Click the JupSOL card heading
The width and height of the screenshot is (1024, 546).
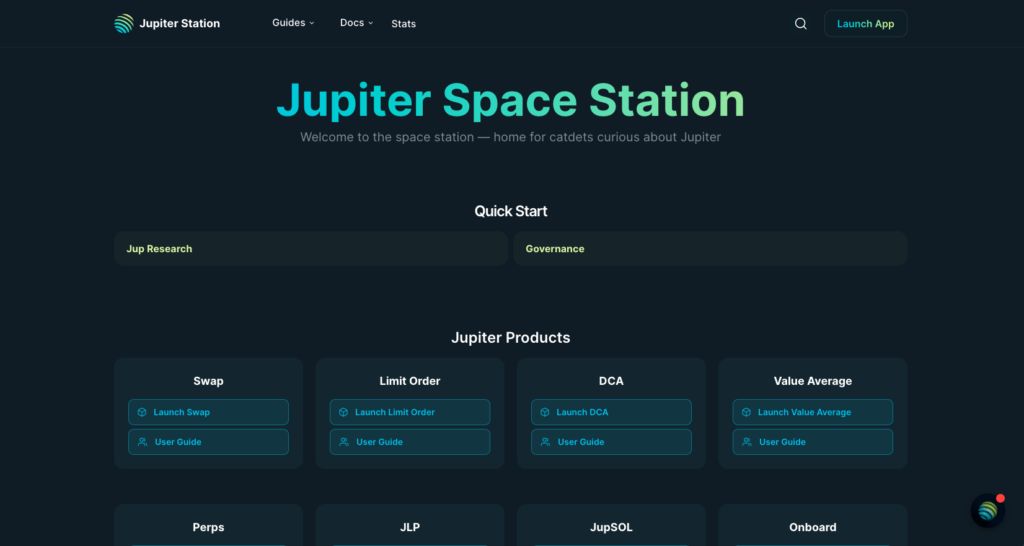click(x=611, y=527)
